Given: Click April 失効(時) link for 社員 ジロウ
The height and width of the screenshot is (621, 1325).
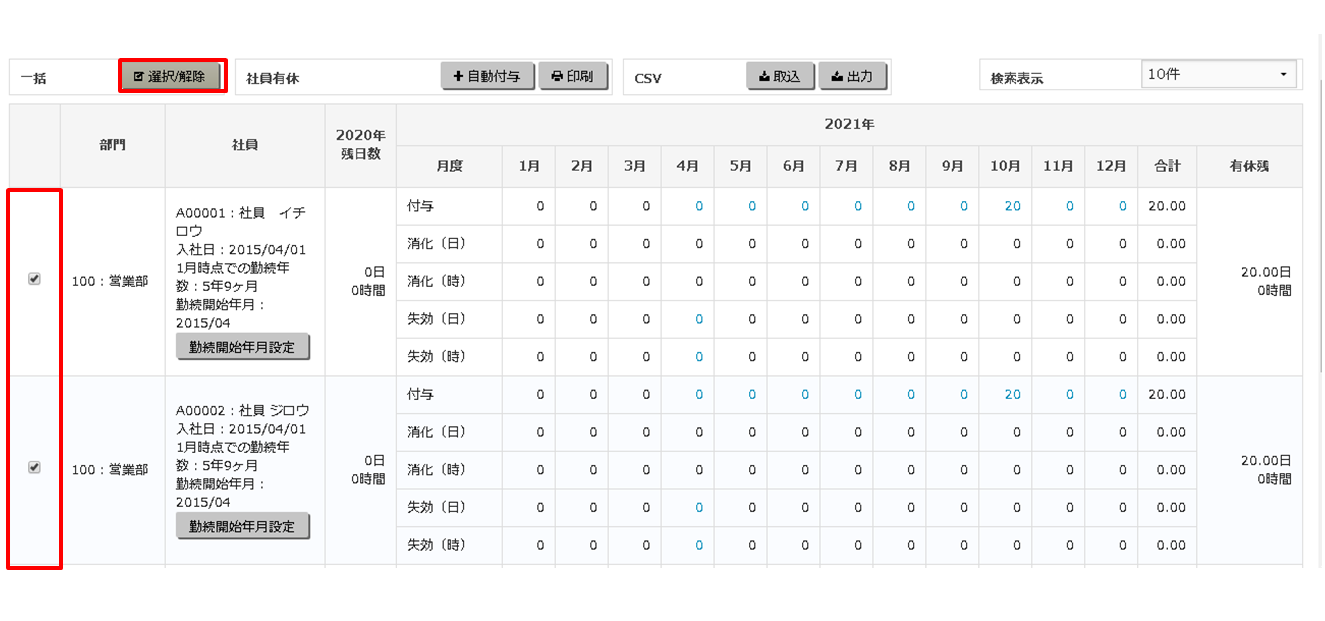Looking at the screenshot, I should point(699,545).
